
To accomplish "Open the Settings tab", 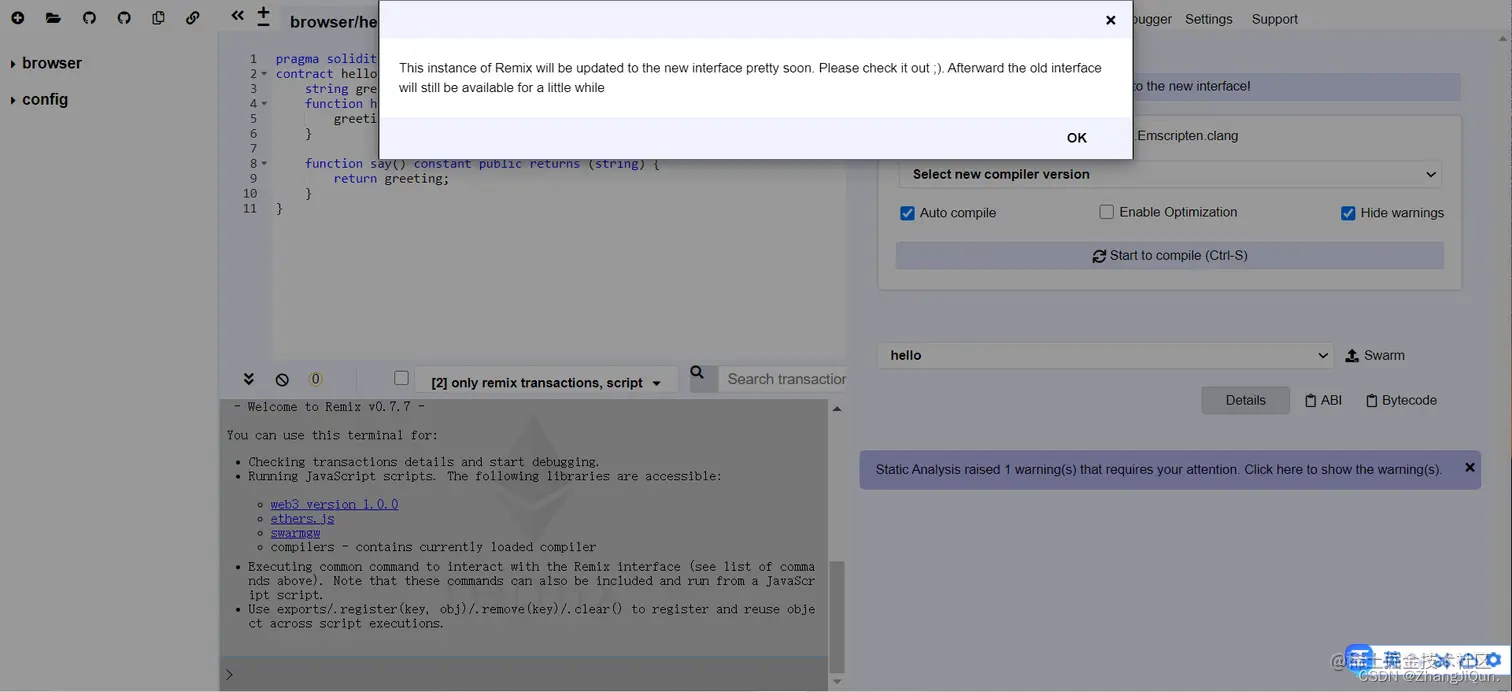I will point(1209,19).
